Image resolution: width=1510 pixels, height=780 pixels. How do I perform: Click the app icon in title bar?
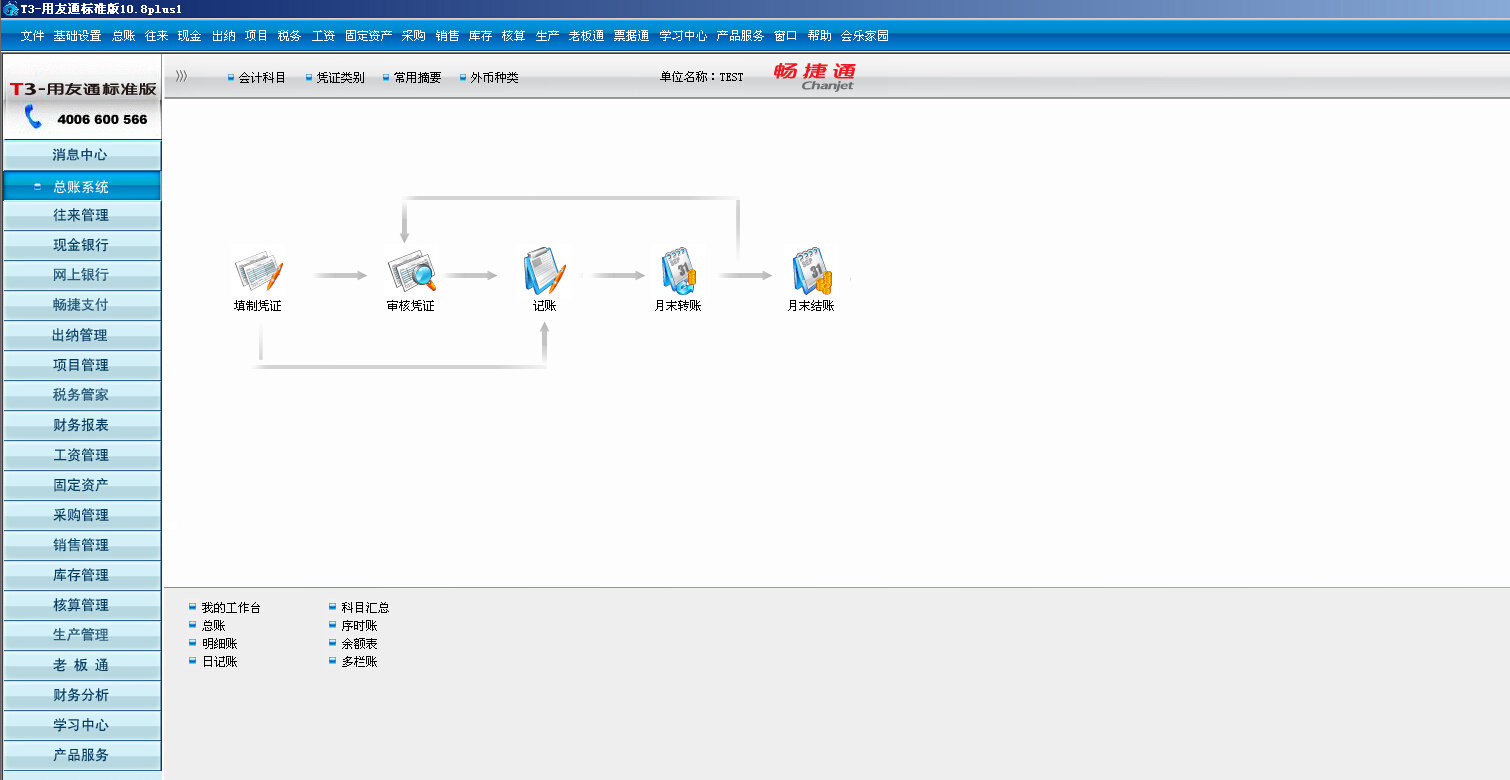point(10,9)
